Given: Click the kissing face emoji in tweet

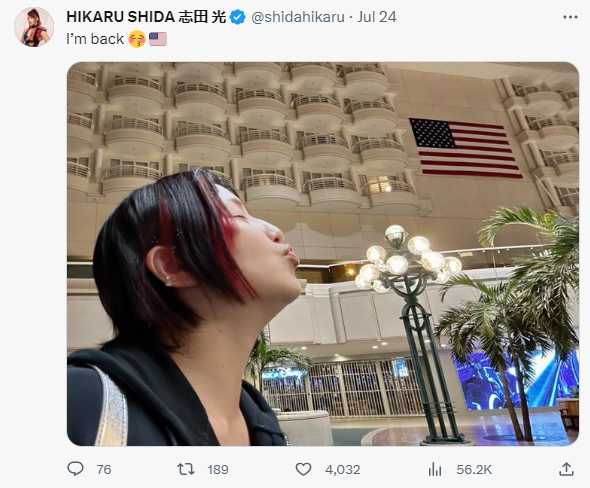Looking at the screenshot, I should 137,39.
